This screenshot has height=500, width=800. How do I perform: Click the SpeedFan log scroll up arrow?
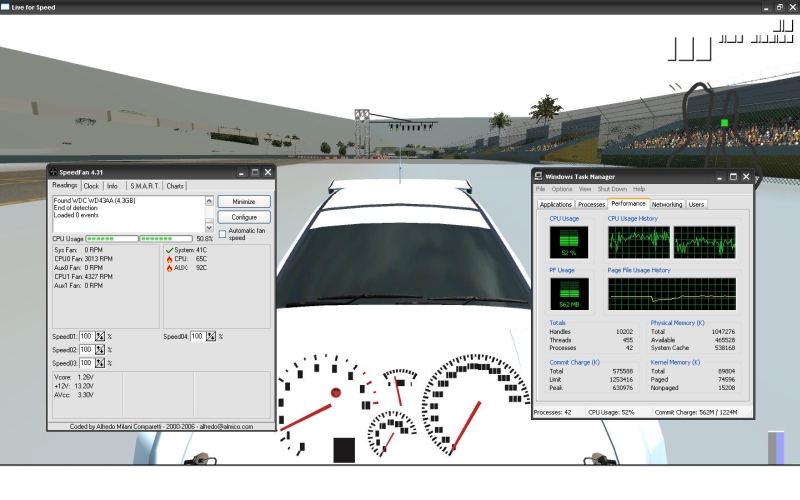209,201
